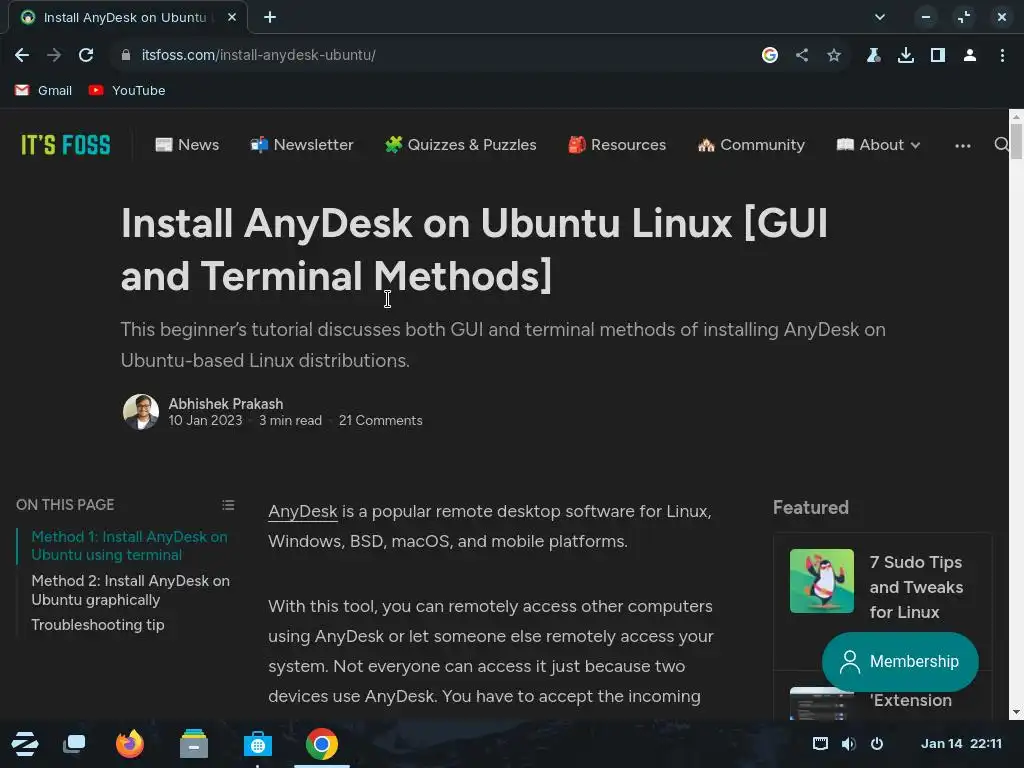Screen dimensions: 1024x768
Task: Go back to the previous page
Action: click(22, 56)
